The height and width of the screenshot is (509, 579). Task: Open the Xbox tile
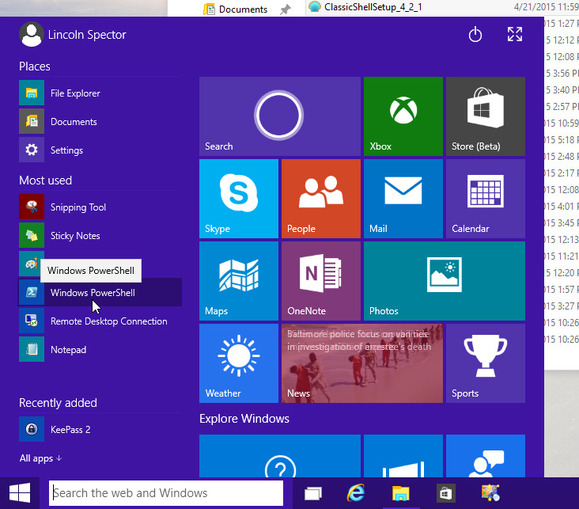click(403, 116)
